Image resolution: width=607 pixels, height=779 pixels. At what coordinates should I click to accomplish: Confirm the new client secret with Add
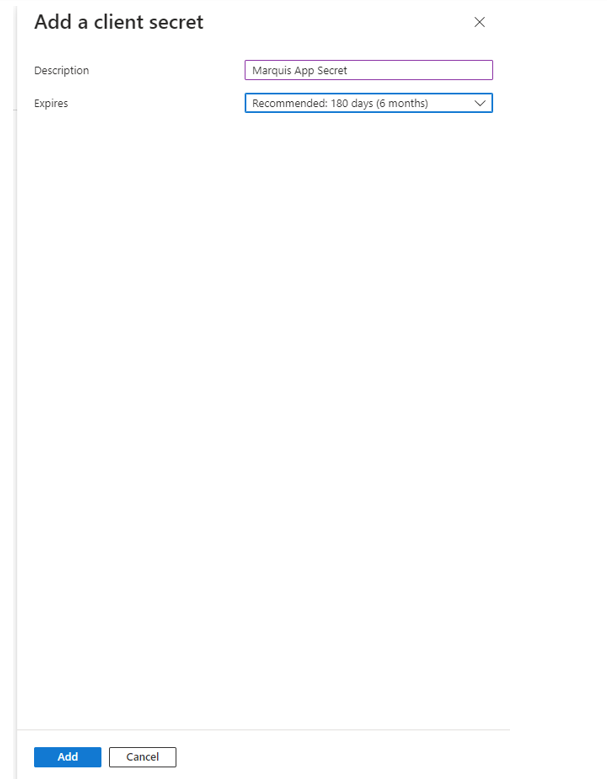click(67, 757)
